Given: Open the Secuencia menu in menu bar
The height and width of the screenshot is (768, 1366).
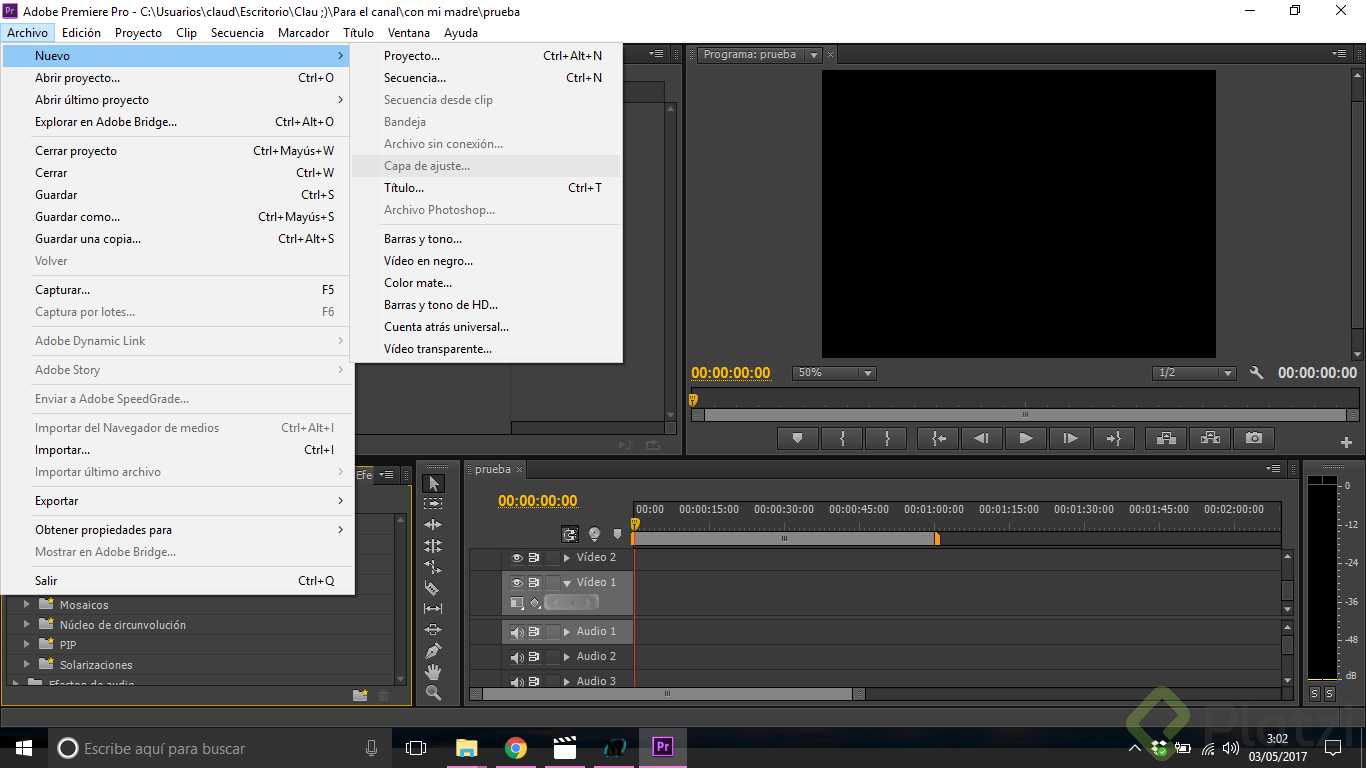Looking at the screenshot, I should (x=237, y=33).
